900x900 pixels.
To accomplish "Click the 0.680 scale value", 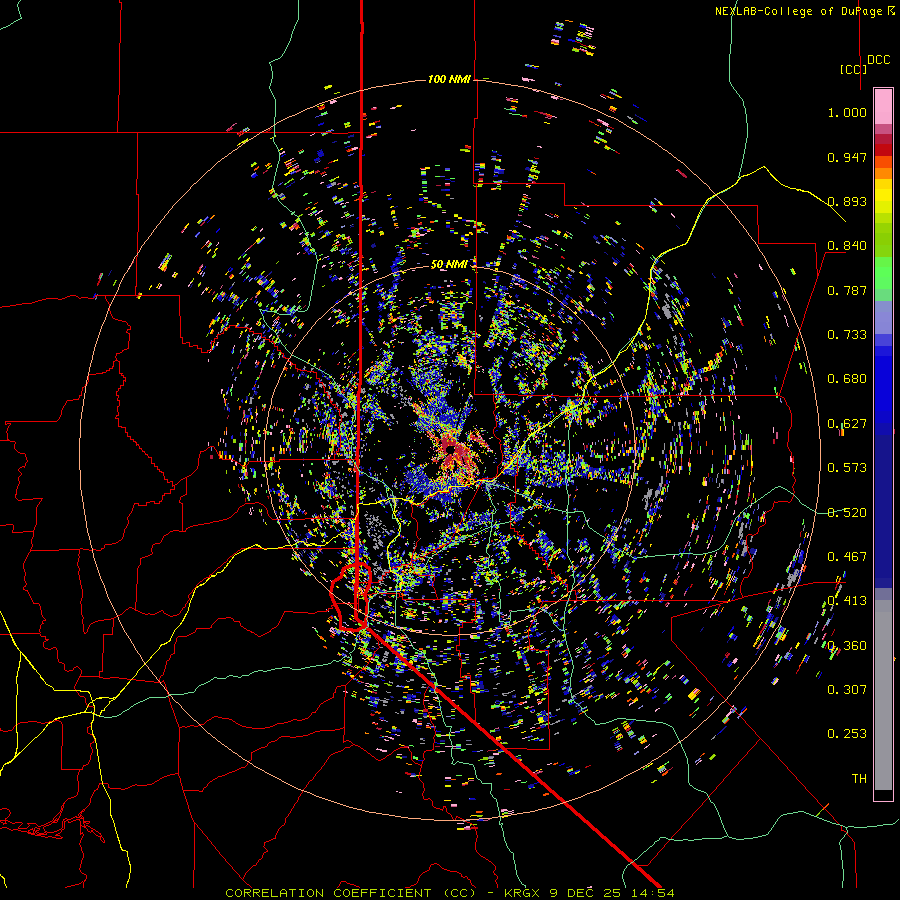I will pyautogui.click(x=847, y=379).
